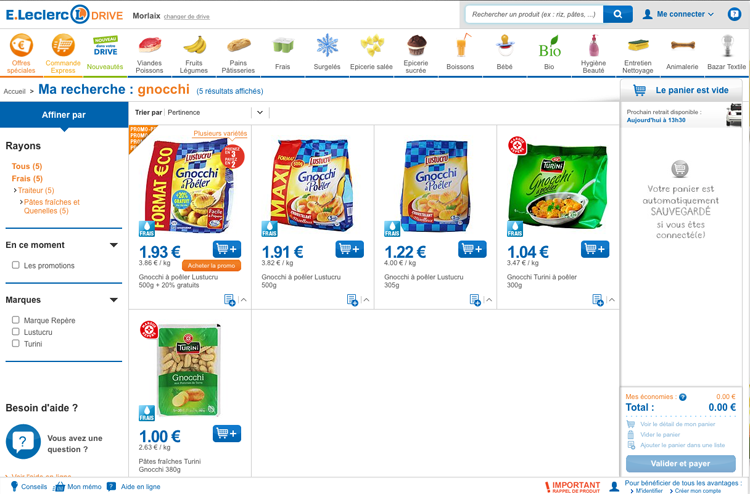Open the Boissons category tab

tap(460, 52)
